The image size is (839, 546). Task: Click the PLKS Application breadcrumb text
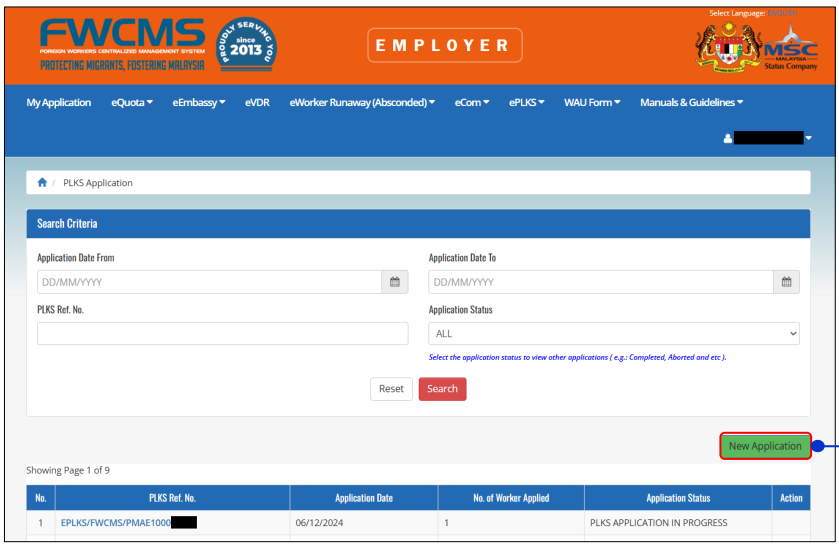pos(98,183)
